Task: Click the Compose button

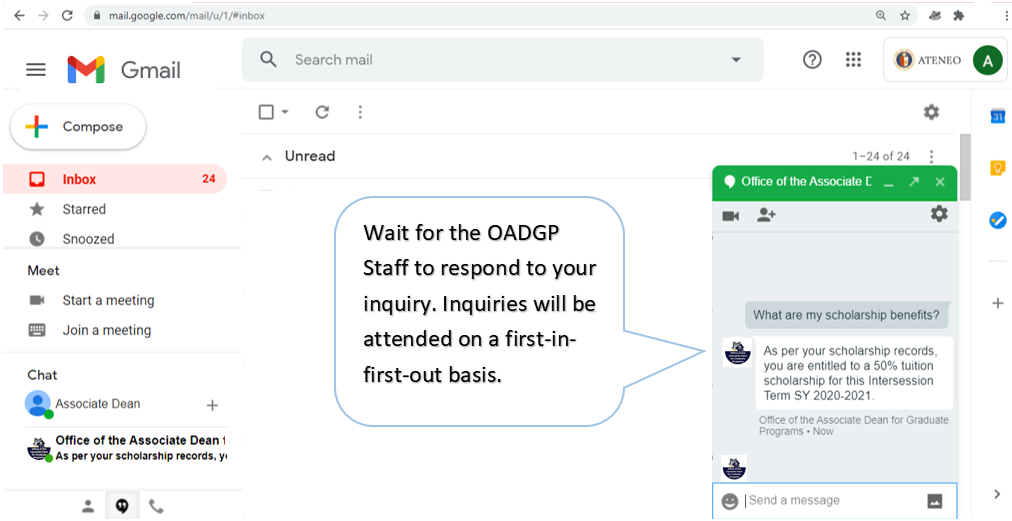Action: [x=78, y=127]
